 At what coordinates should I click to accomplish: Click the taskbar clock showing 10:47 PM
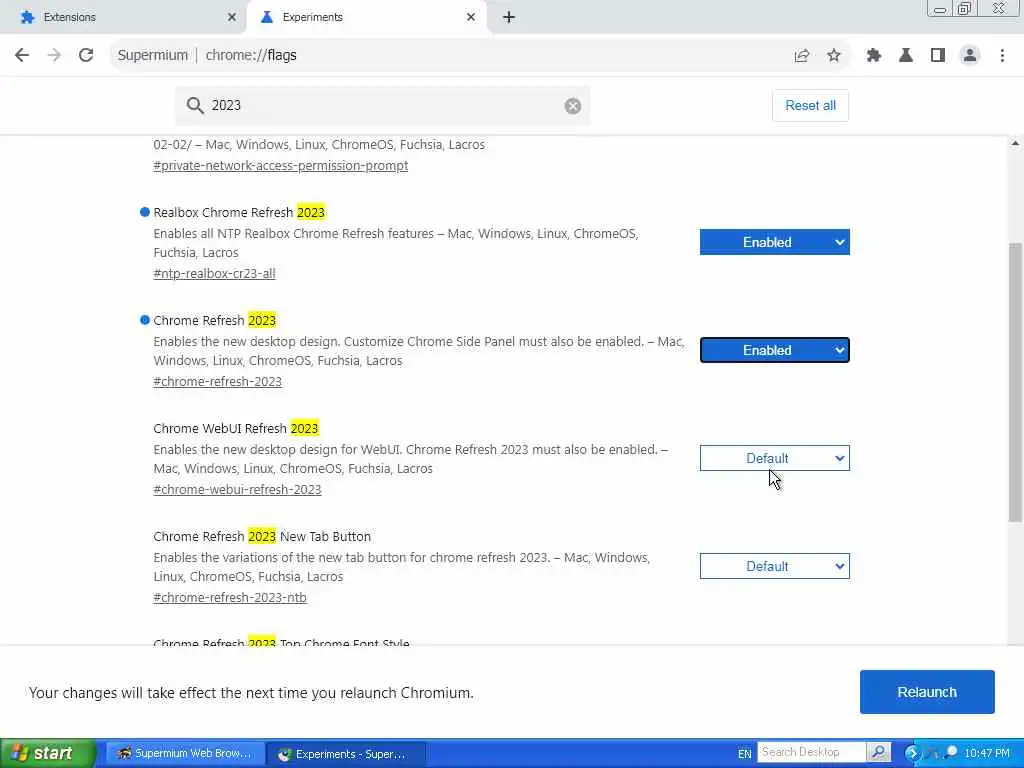click(987, 754)
